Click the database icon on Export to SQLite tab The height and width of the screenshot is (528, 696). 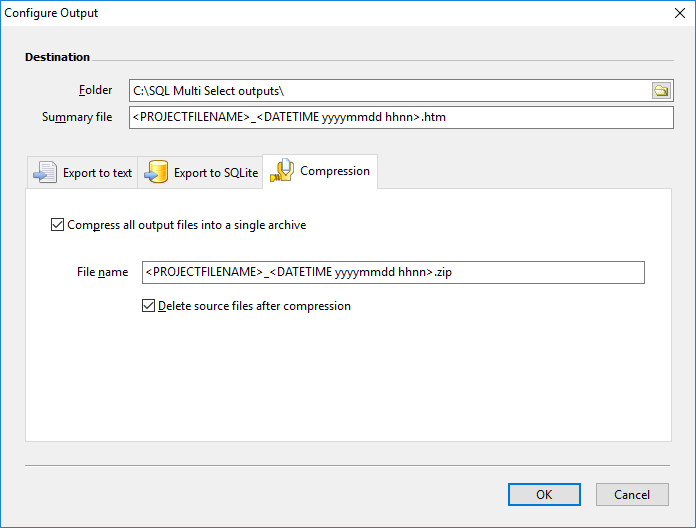(x=156, y=172)
